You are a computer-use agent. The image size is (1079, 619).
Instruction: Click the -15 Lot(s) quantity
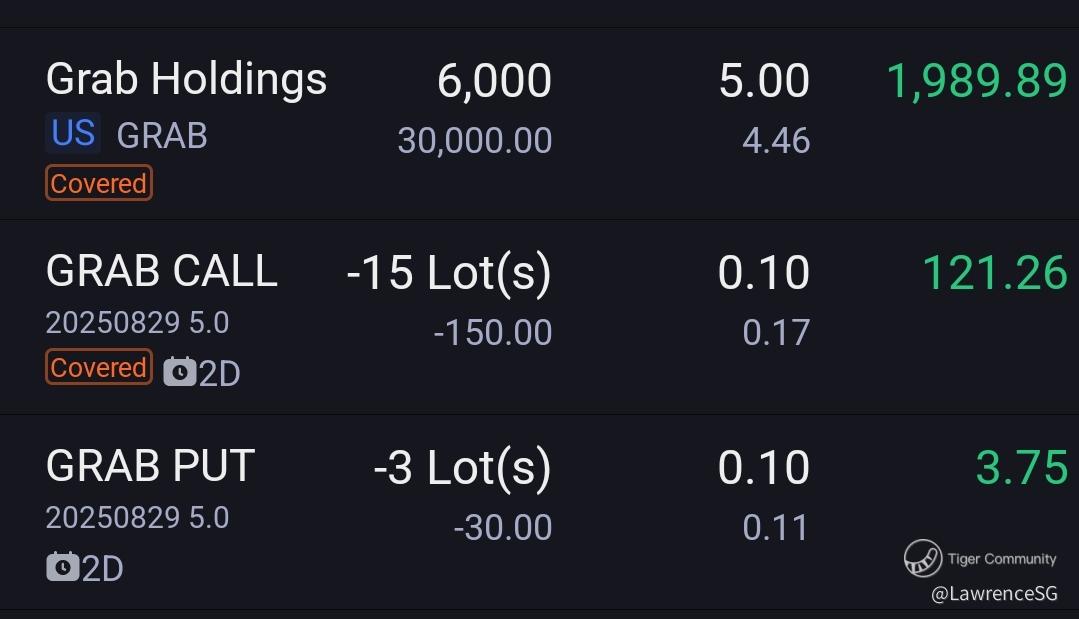click(449, 273)
